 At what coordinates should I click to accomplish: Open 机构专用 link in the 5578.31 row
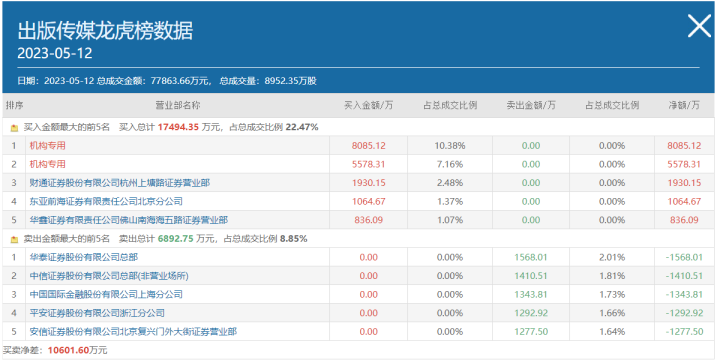click(48, 164)
